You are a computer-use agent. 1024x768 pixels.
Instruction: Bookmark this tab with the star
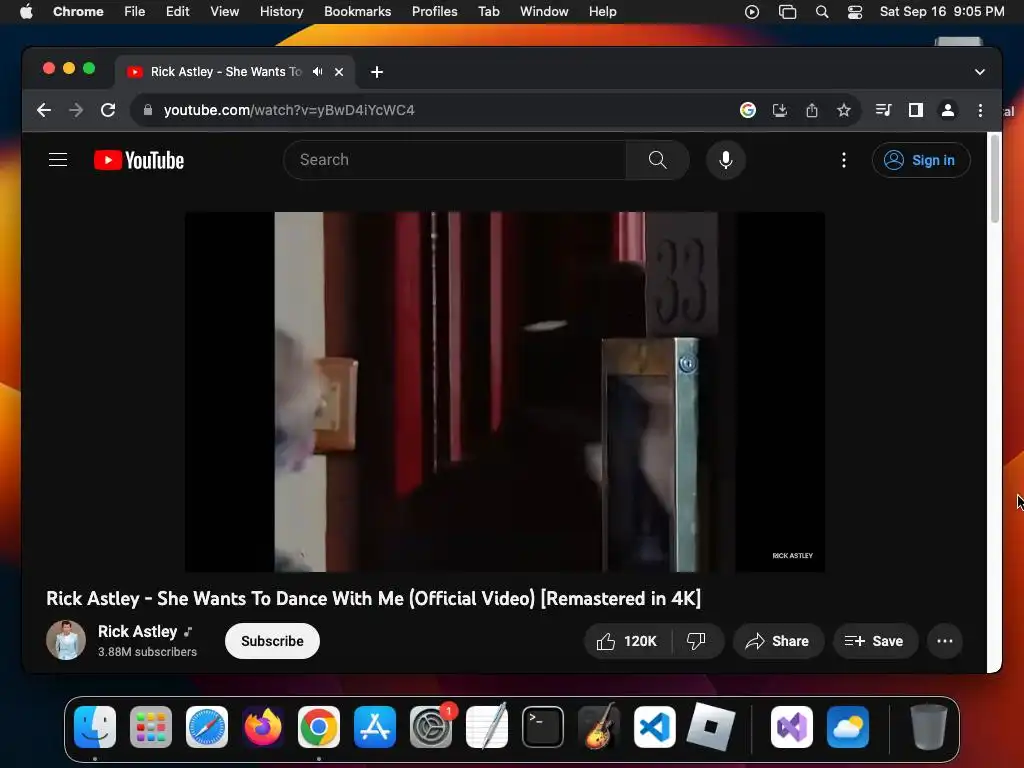pos(844,110)
